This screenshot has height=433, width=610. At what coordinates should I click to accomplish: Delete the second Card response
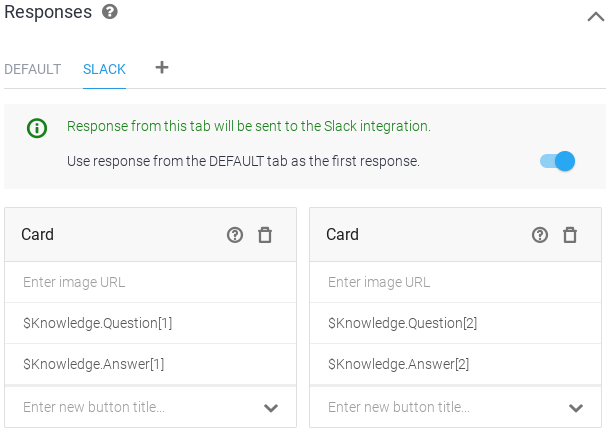point(570,235)
